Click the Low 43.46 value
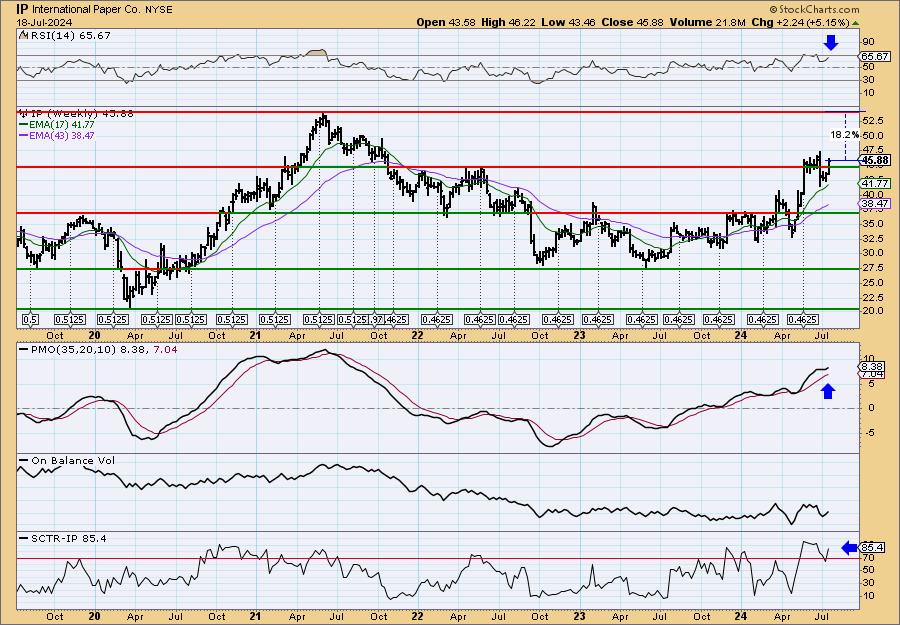900x625 pixels. coord(568,22)
